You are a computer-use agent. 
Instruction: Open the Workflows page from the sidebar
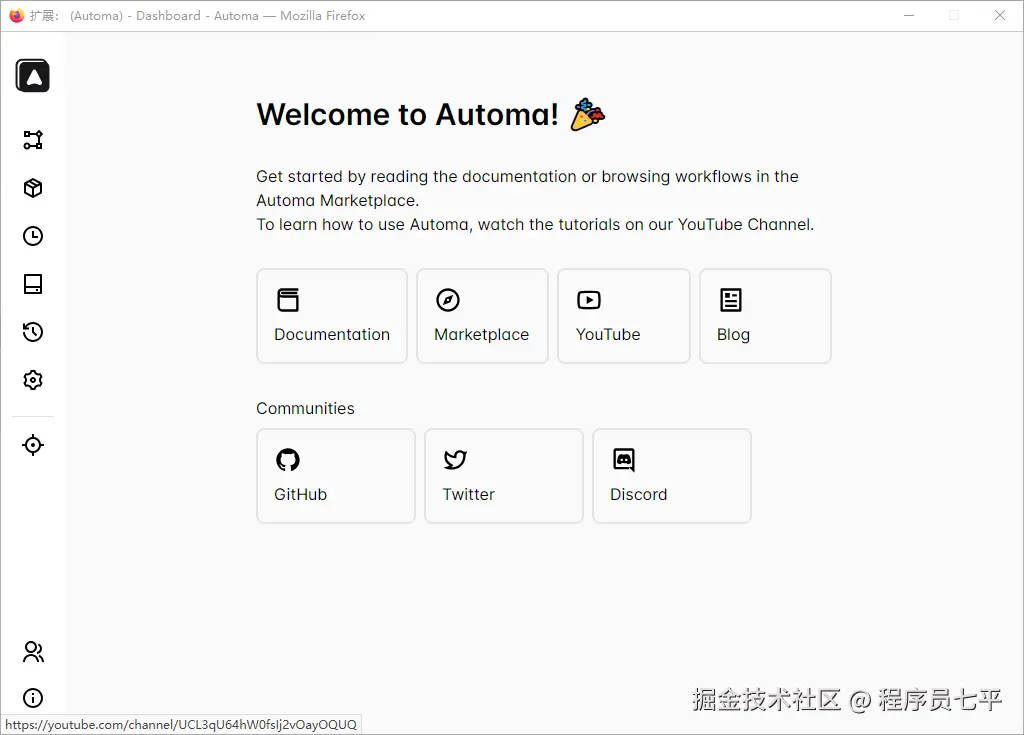(33, 140)
